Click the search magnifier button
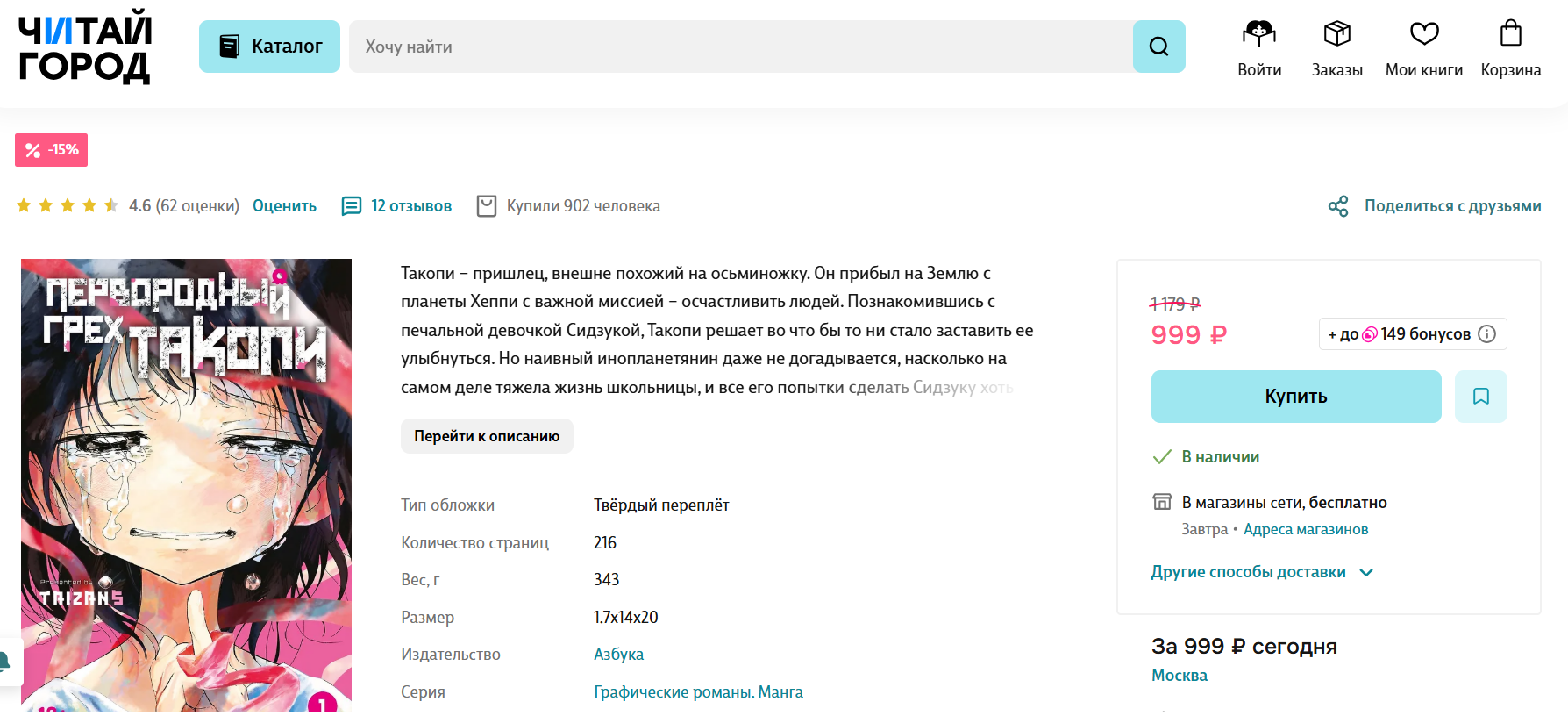The width and height of the screenshot is (1568, 716). pyautogui.click(x=1158, y=47)
